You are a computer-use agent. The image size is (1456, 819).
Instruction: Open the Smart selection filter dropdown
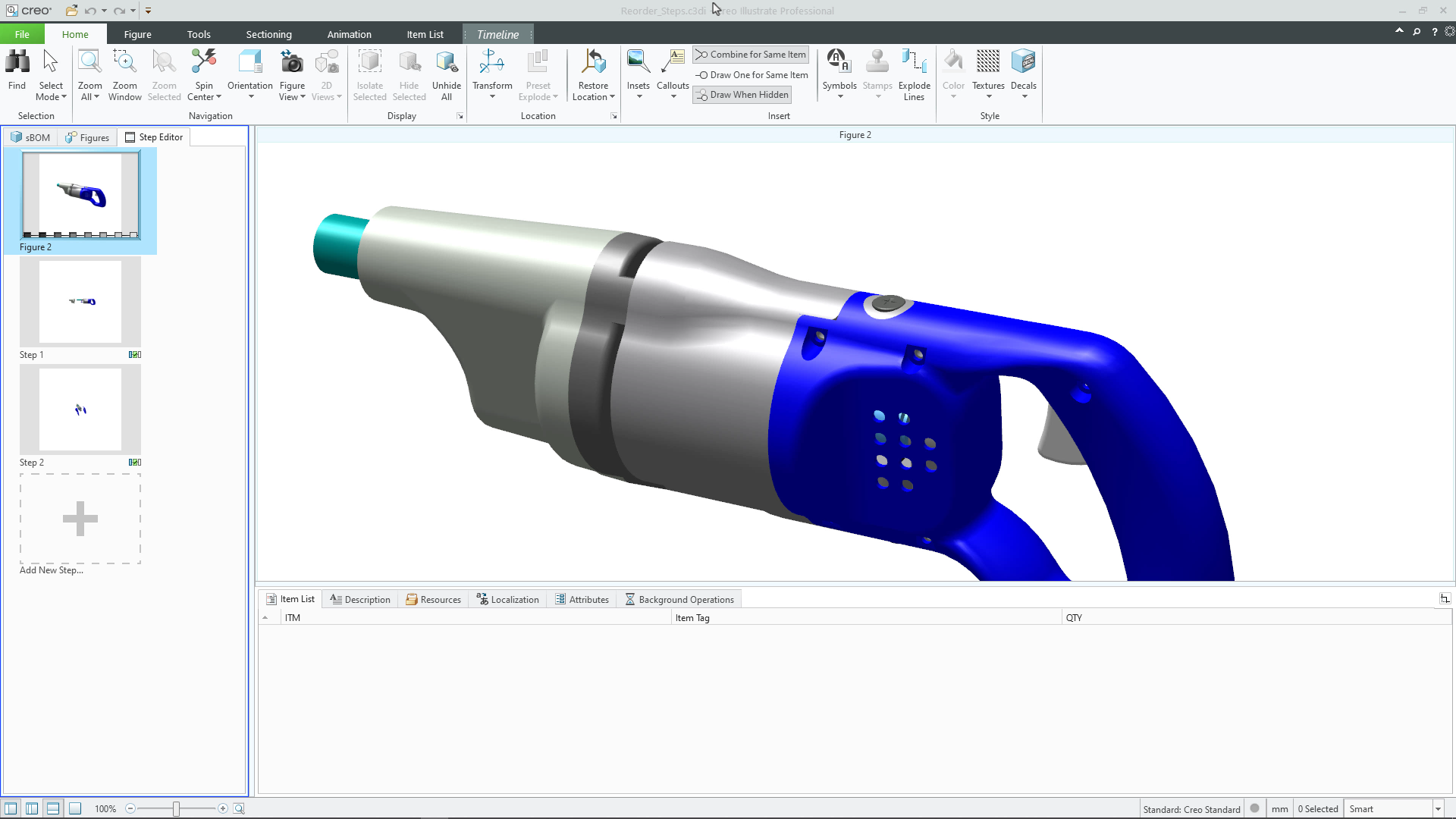click(1438, 809)
